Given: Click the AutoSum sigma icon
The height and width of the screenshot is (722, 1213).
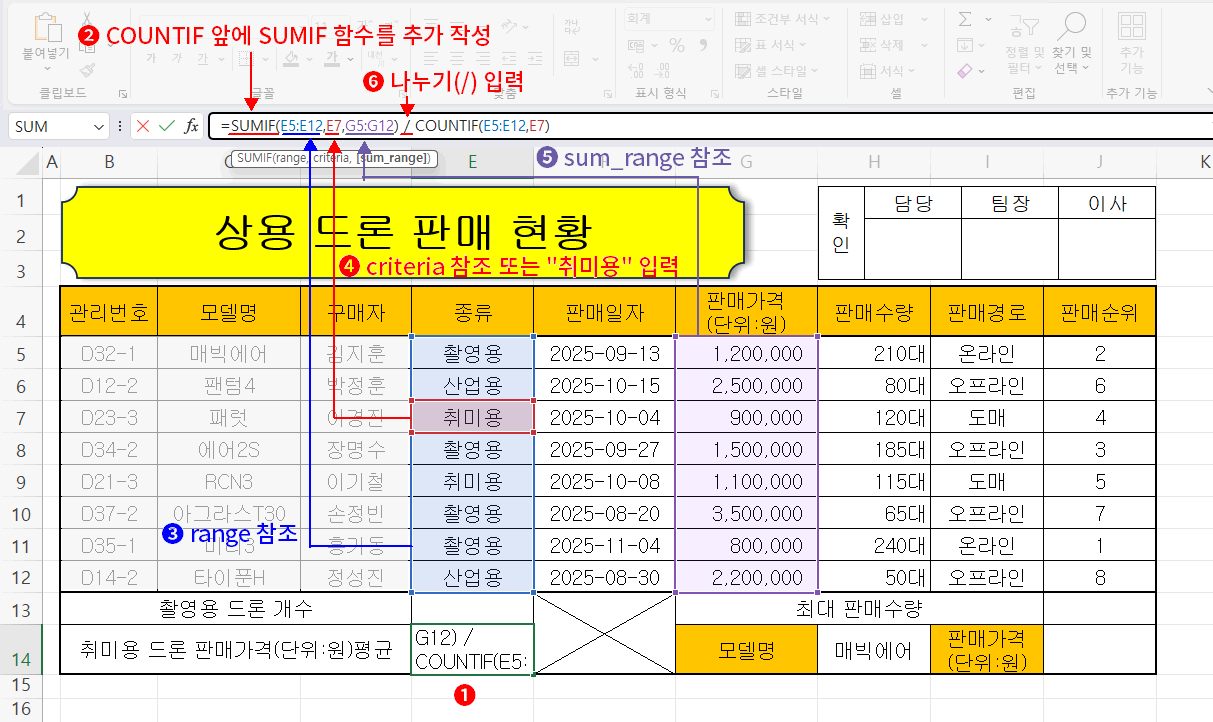Looking at the screenshot, I should (965, 19).
